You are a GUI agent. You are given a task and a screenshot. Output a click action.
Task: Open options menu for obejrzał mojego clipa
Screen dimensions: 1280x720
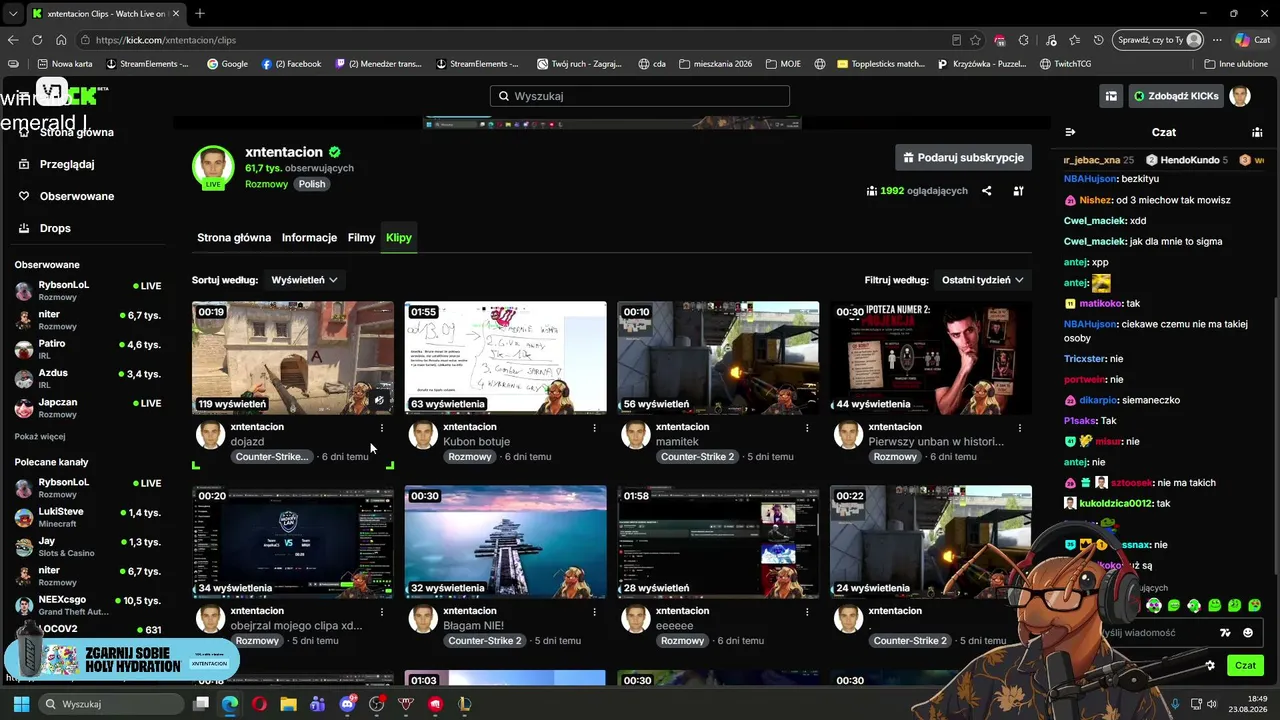pos(381,612)
